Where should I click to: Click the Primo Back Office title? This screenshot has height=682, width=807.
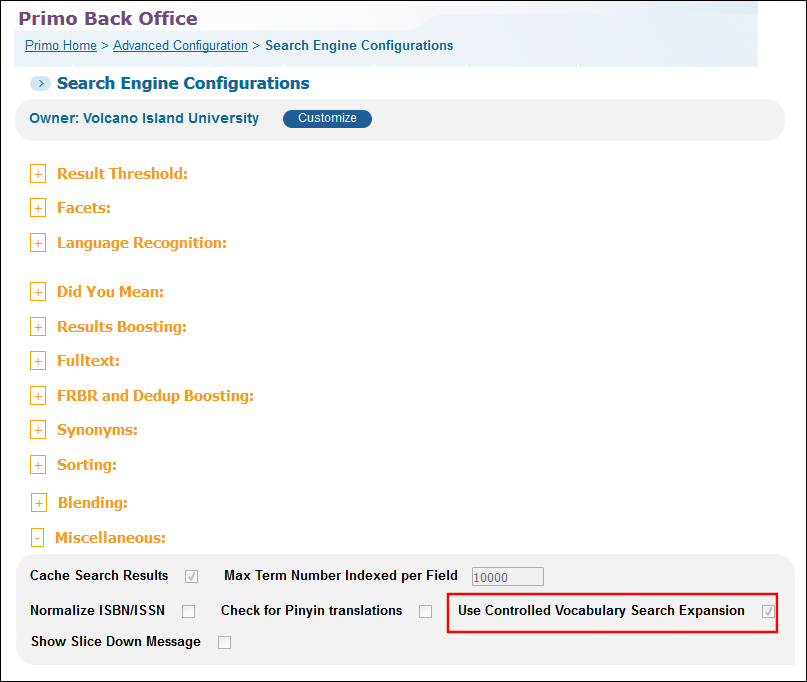(108, 19)
